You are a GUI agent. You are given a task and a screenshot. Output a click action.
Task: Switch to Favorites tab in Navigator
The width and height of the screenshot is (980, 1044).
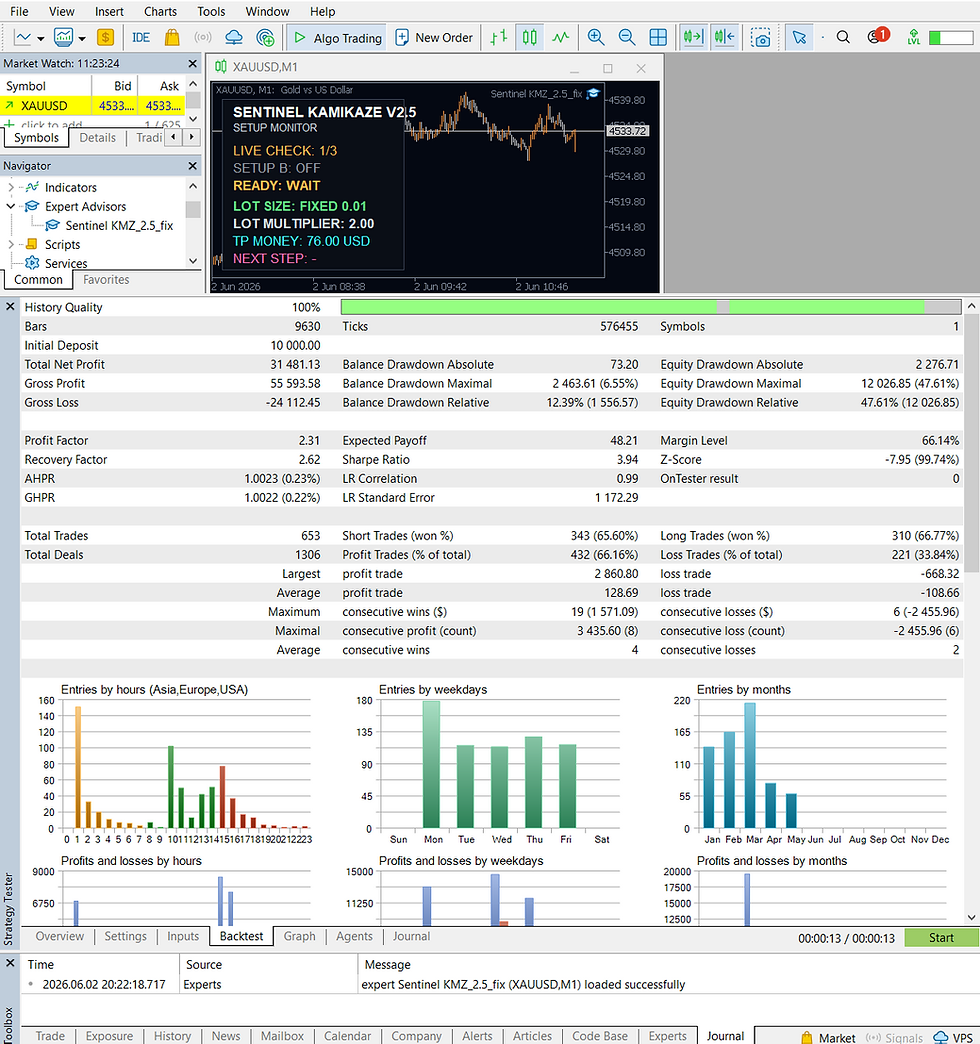106,280
